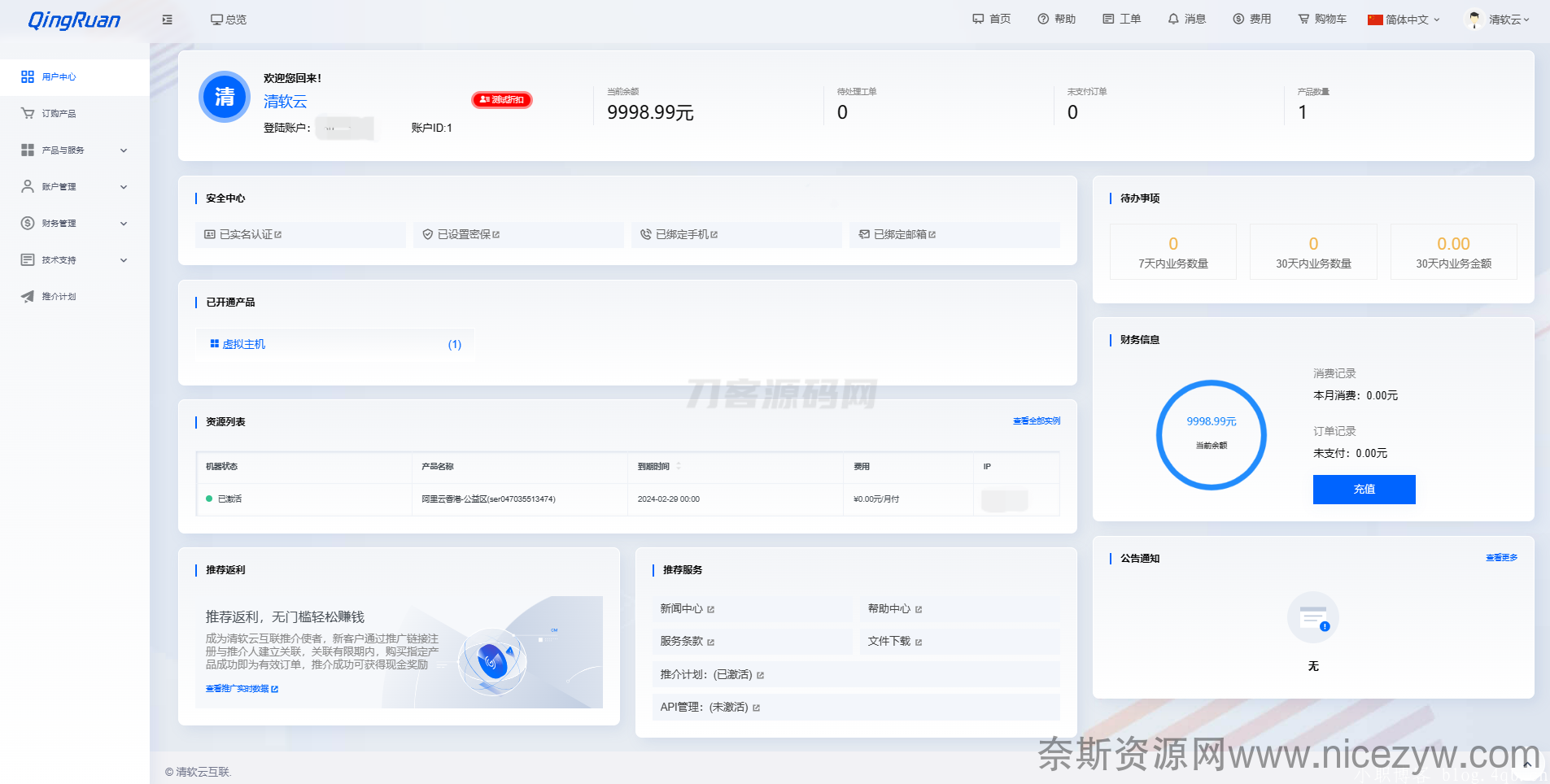Click the 技术支持 document icon
The width and height of the screenshot is (1550, 784).
[x=28, y=260]
